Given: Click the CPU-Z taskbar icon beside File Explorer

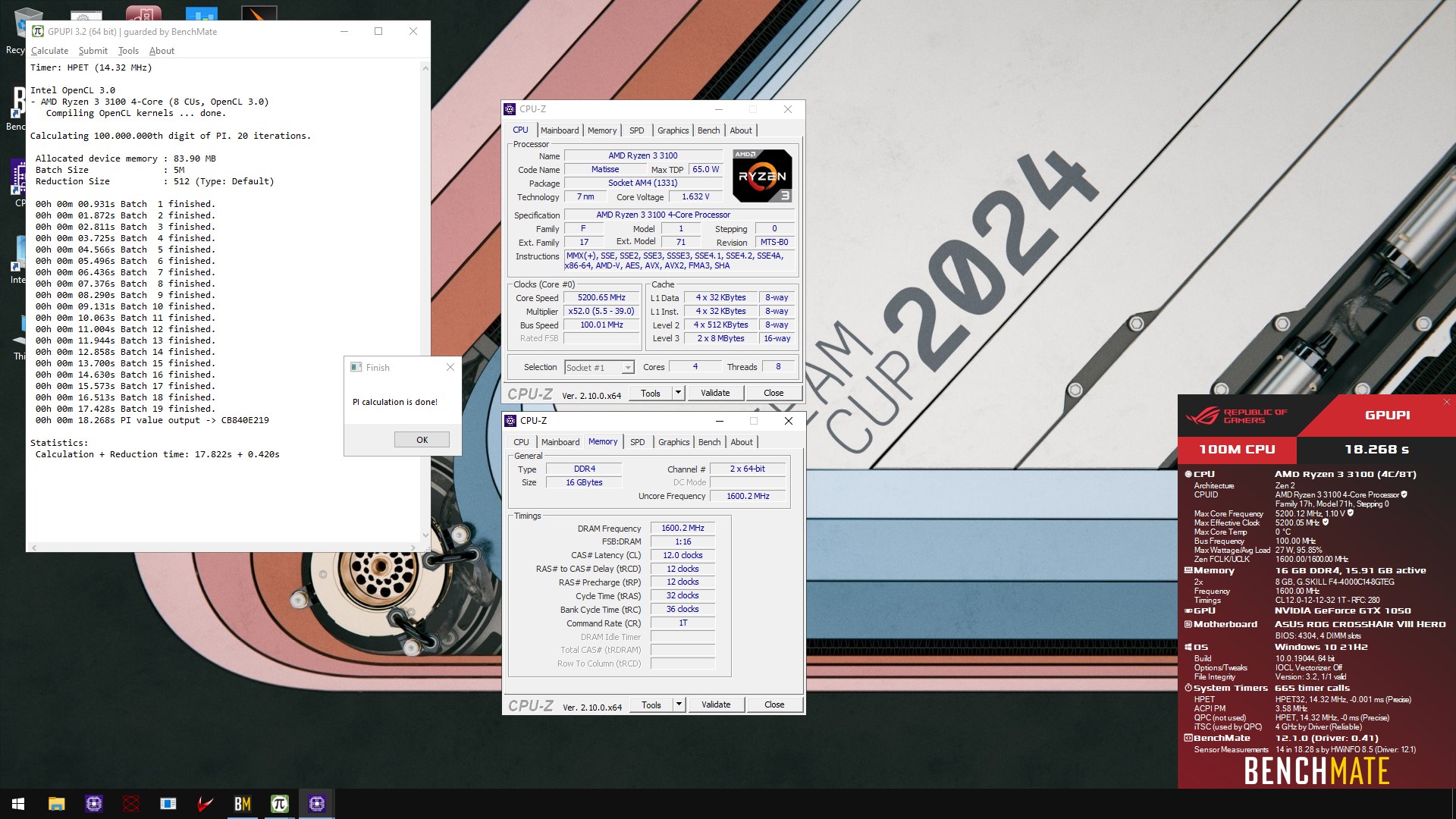Looking at the screenshot, I should [94, 804].
